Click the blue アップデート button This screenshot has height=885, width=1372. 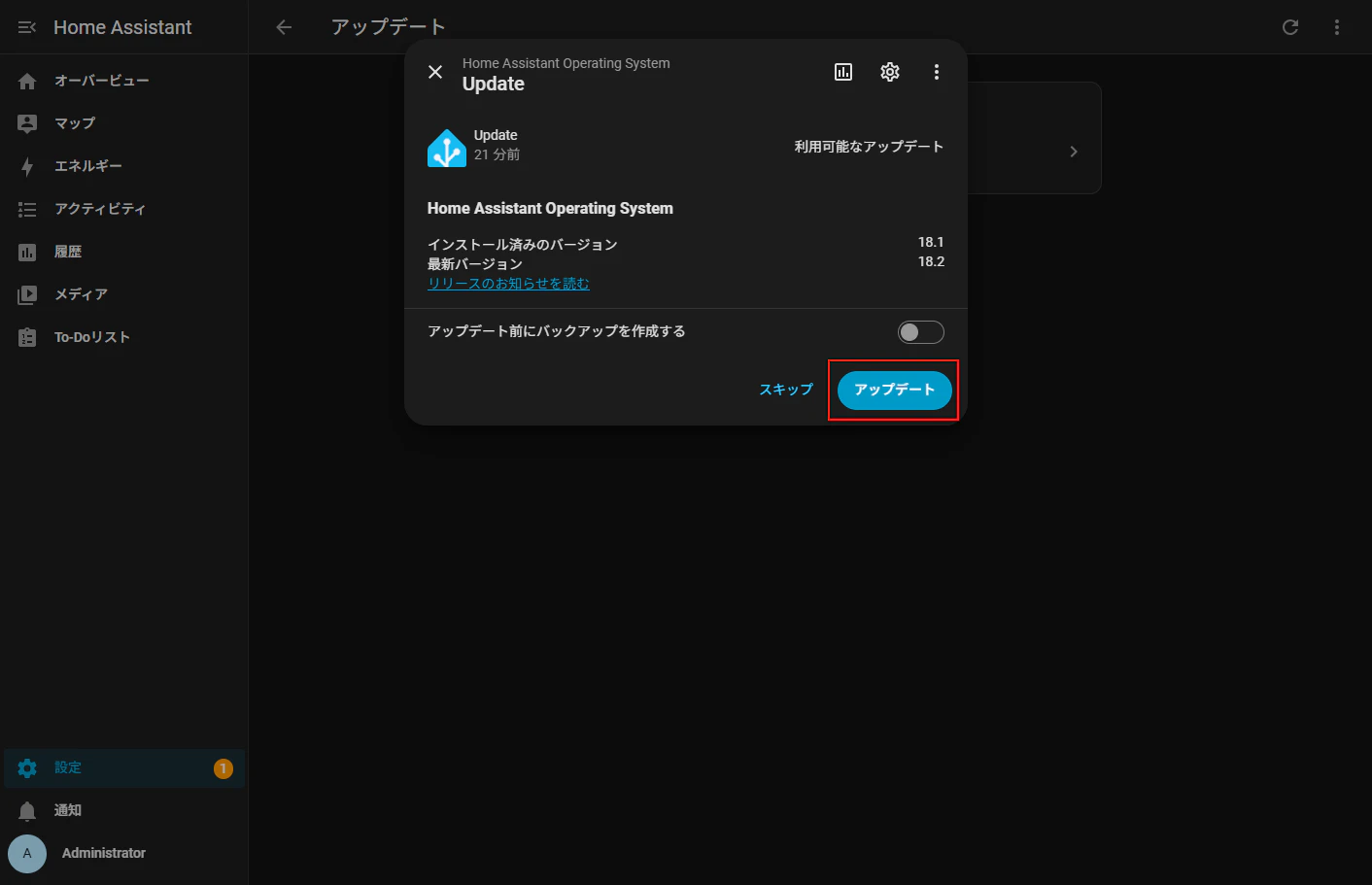[x=895, y=391]
